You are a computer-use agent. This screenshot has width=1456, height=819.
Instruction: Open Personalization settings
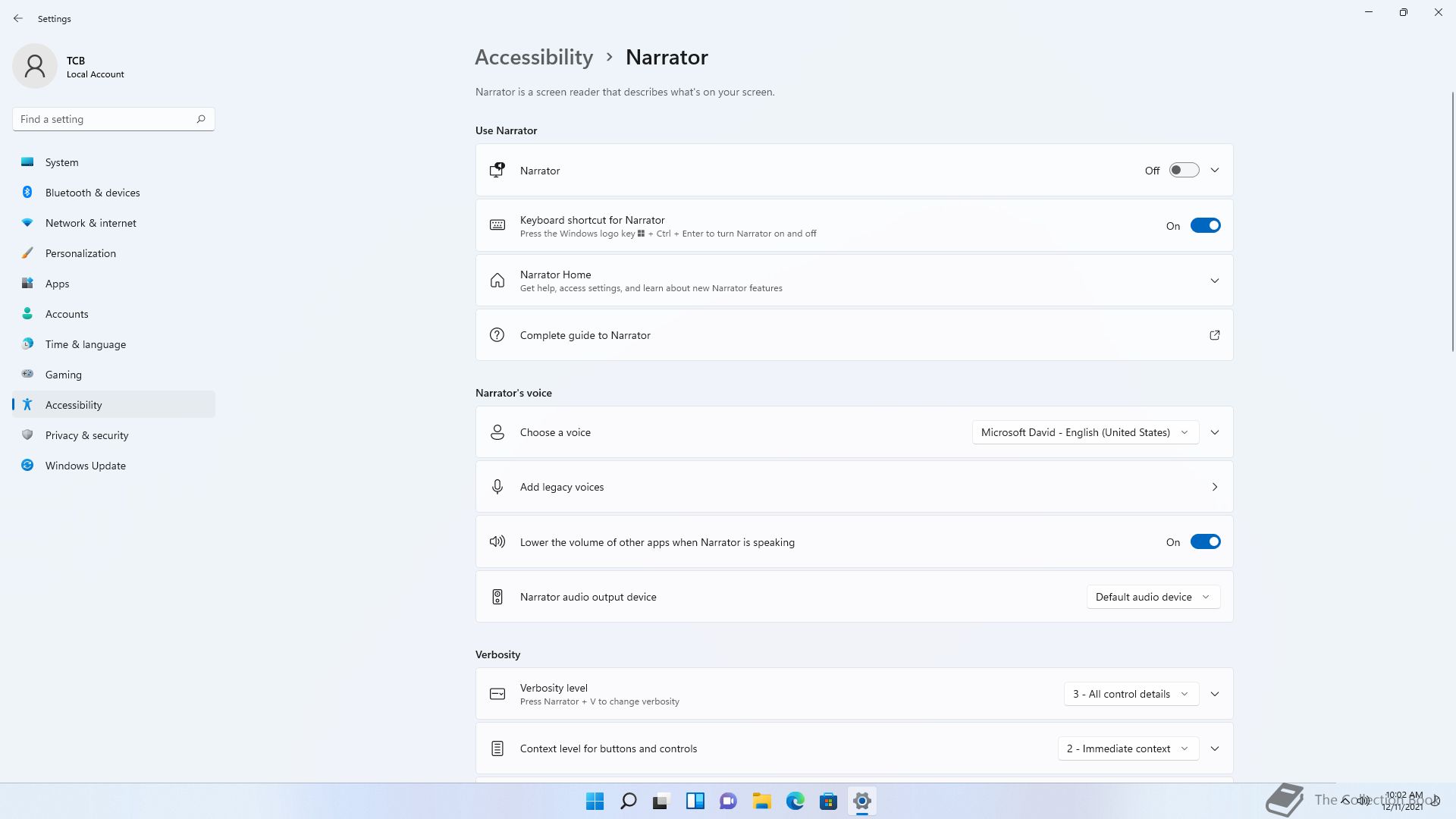[114, 253]
